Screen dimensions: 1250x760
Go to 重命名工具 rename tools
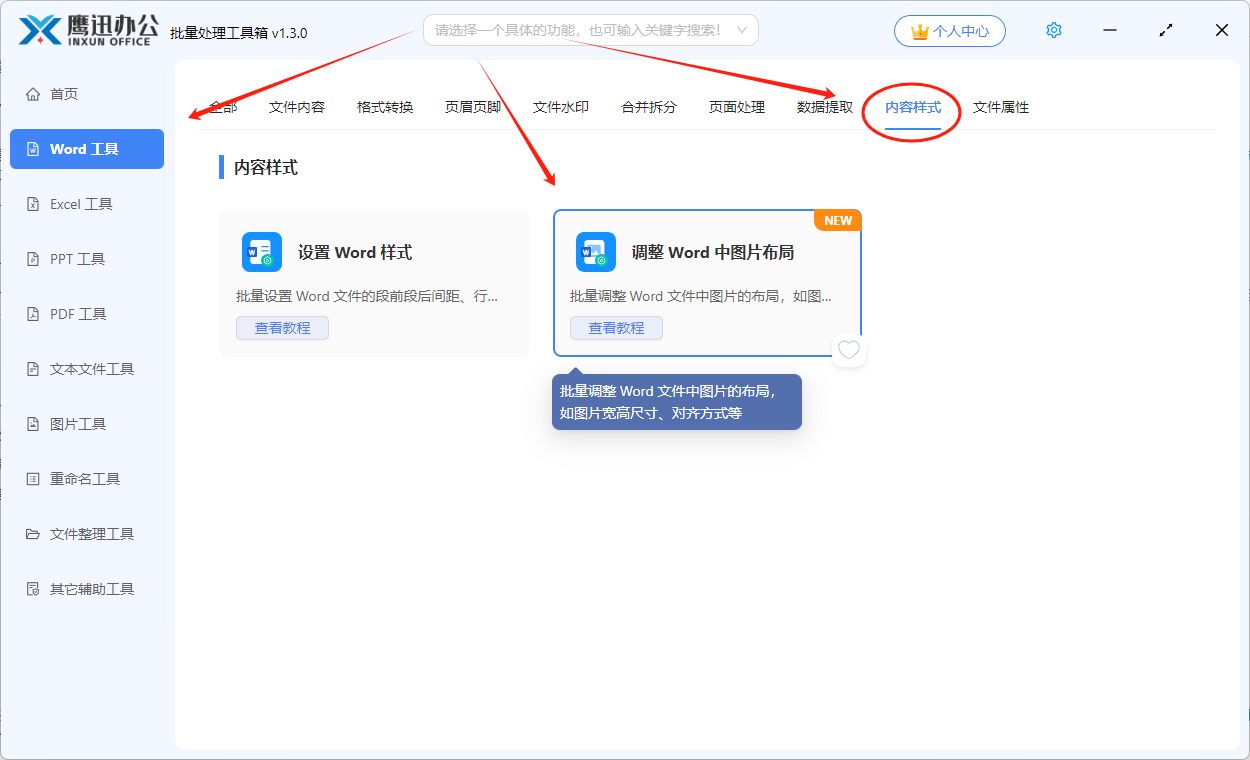coord(82,478)
